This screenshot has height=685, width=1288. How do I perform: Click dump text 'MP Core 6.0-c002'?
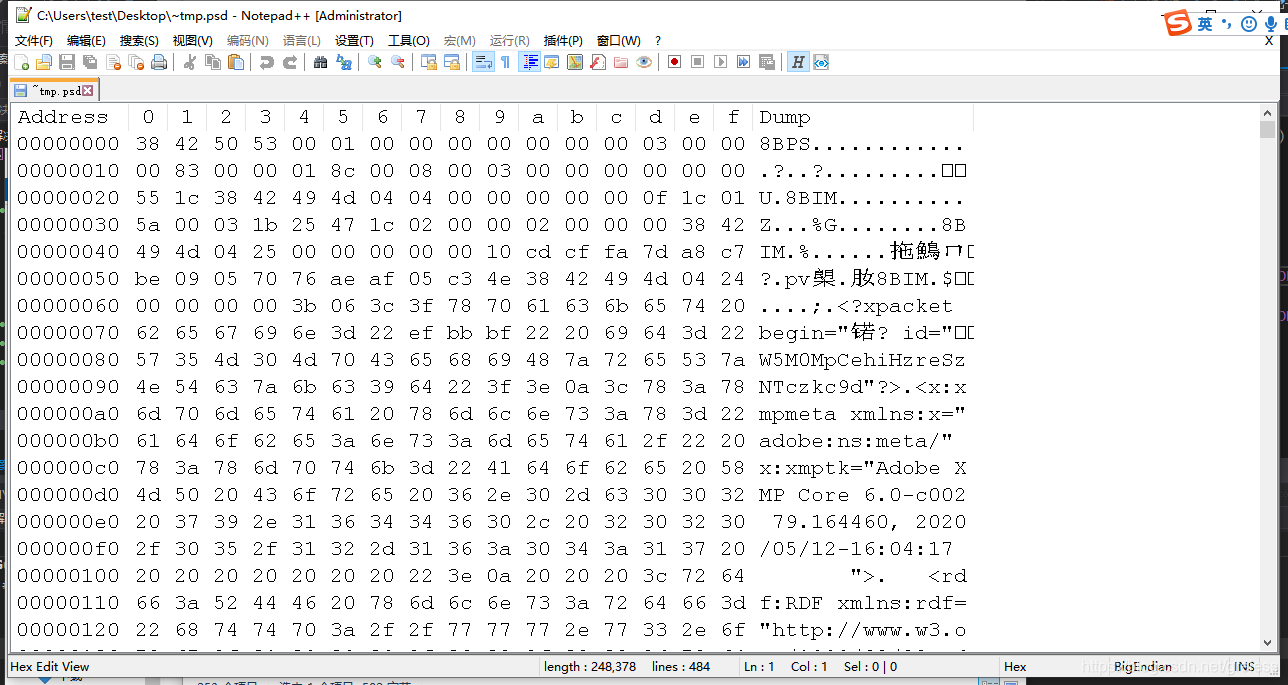863,495
